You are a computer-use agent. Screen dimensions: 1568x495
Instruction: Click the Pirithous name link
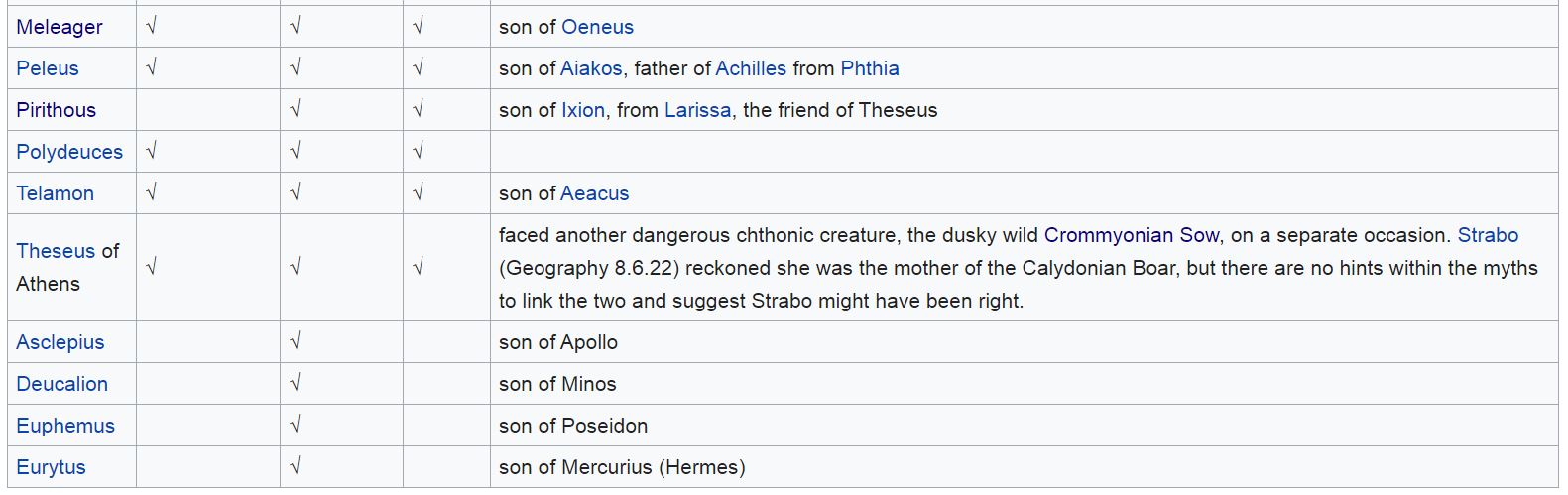pos(57,110)
